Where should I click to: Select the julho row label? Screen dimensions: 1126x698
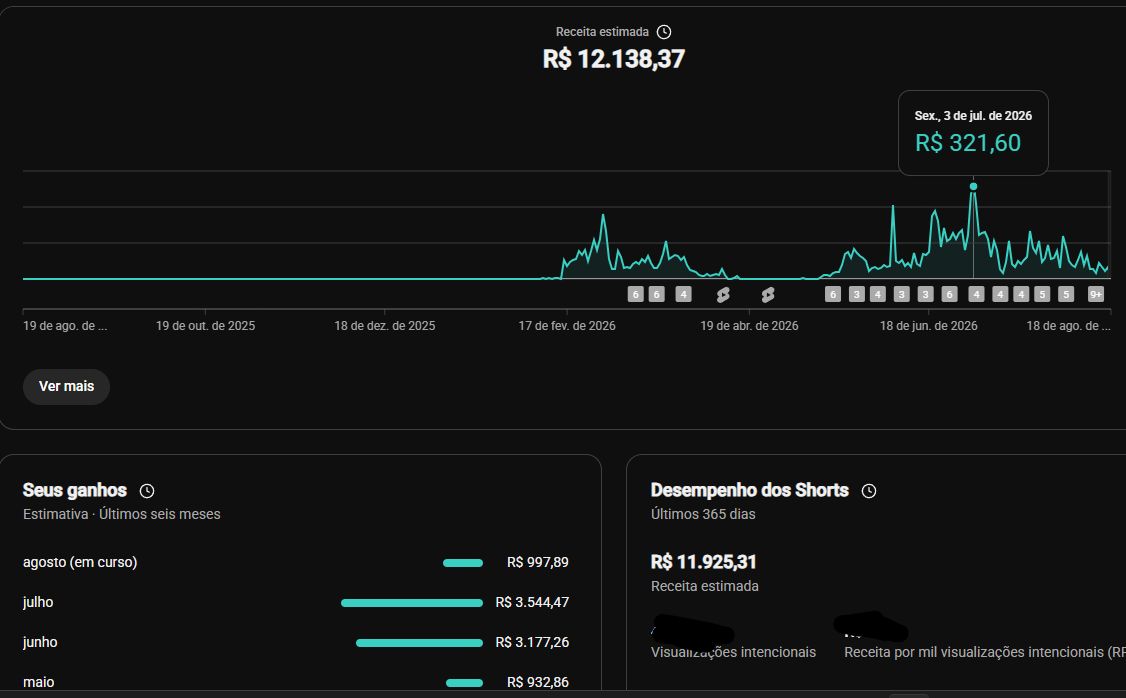[x=38, y=602]
